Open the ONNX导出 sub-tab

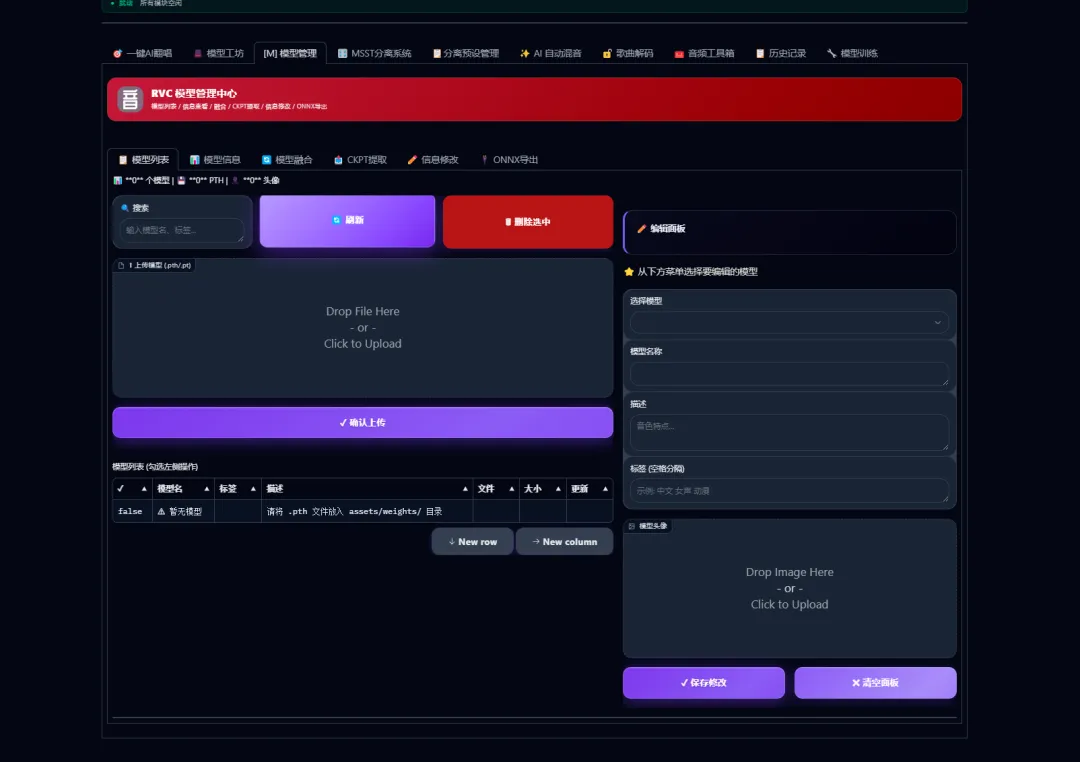(x=509, y=160)
